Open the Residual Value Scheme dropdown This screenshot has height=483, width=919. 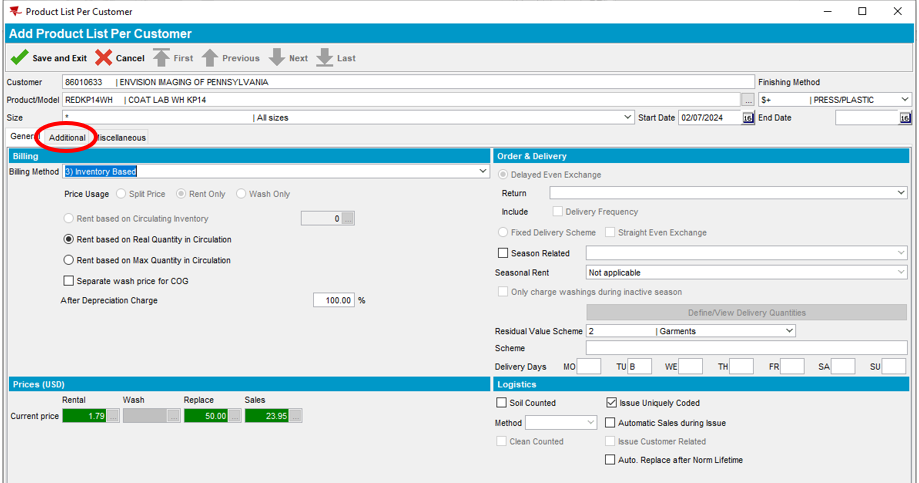[x=789, y=331]
